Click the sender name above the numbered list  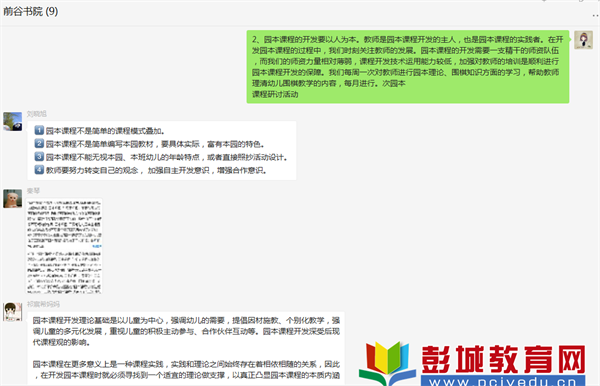coord(37,114)
